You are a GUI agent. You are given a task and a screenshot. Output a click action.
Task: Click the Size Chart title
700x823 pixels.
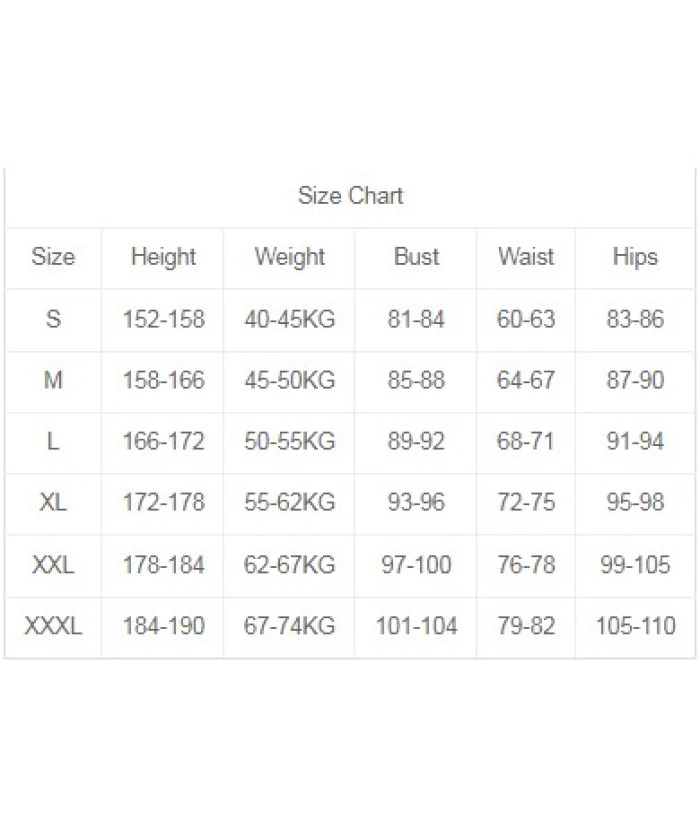click(x=350, y=196)
